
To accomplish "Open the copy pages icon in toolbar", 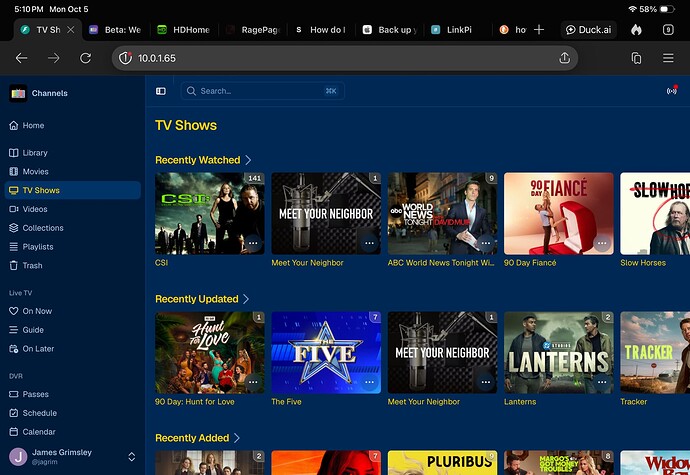I will tap(636, 58).
